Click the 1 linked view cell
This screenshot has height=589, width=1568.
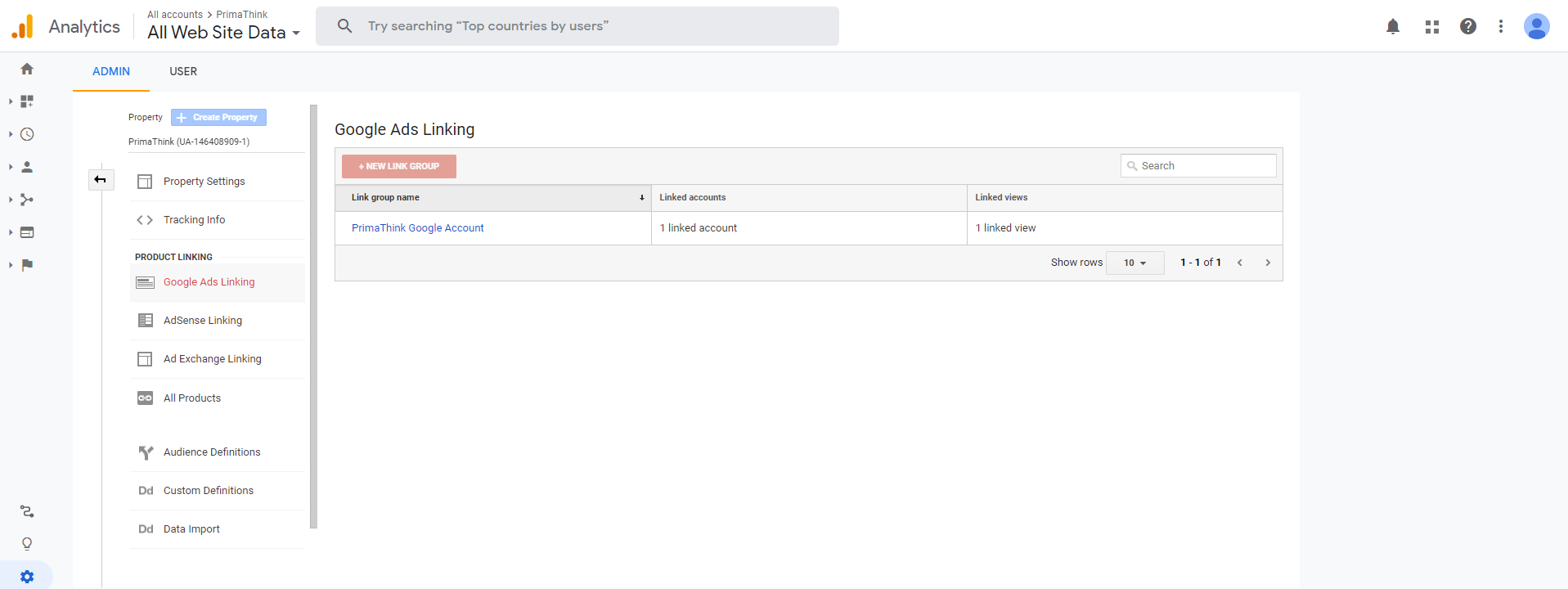(1125, 228)
